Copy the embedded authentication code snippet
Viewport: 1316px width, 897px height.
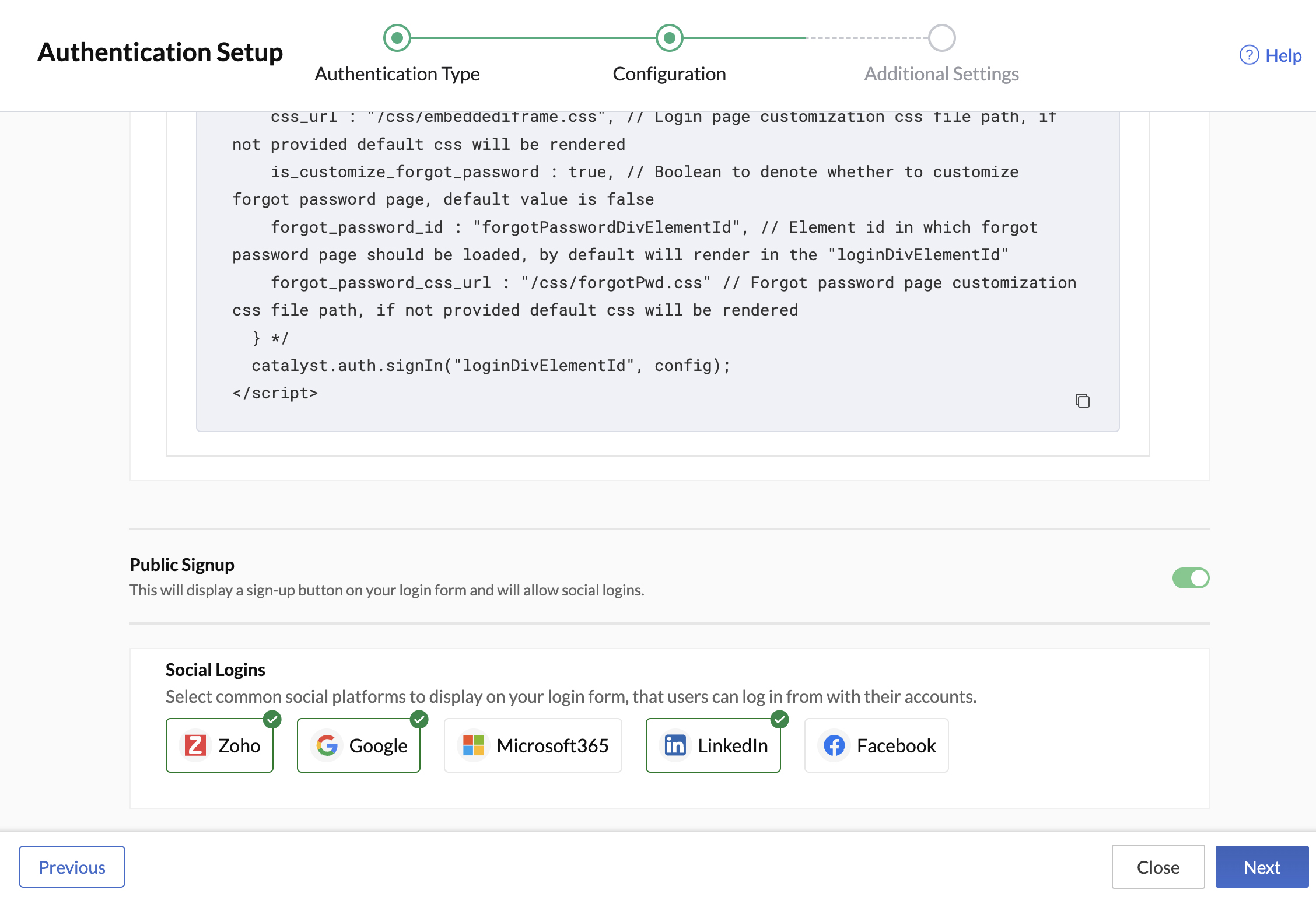(x=1083, y=401)
